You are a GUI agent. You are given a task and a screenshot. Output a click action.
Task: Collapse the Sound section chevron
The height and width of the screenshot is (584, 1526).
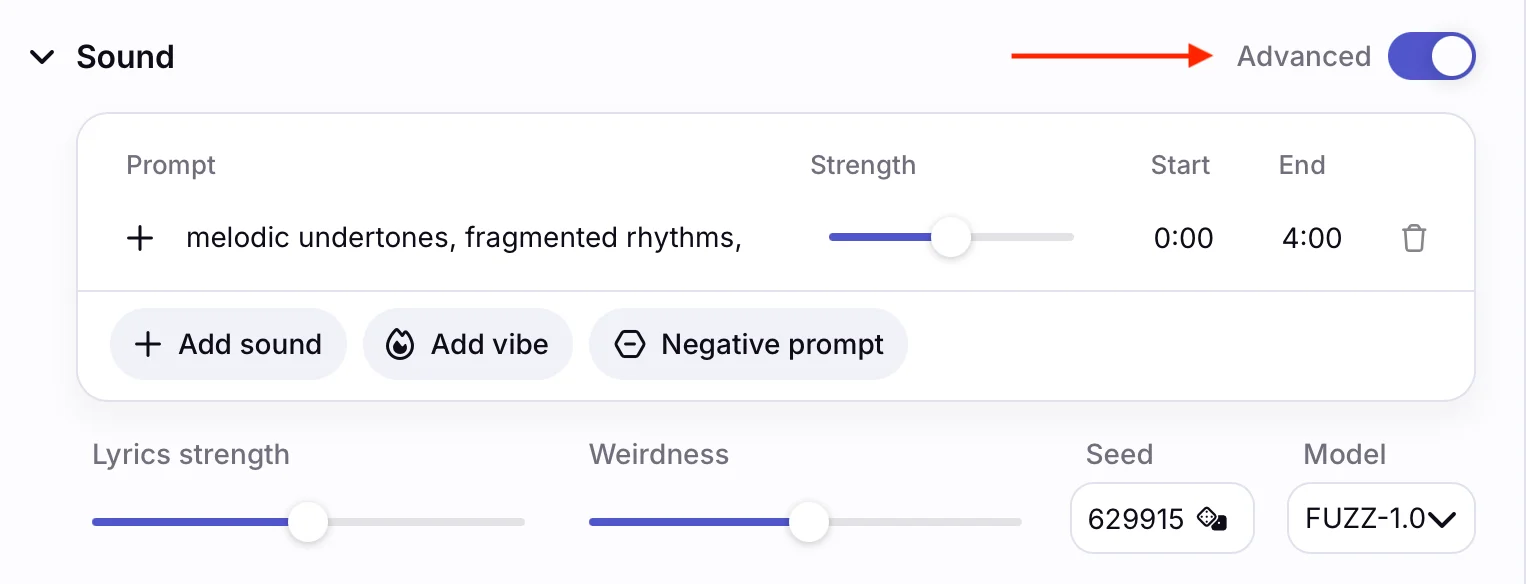pyautogui.click(x=42, y=57)
